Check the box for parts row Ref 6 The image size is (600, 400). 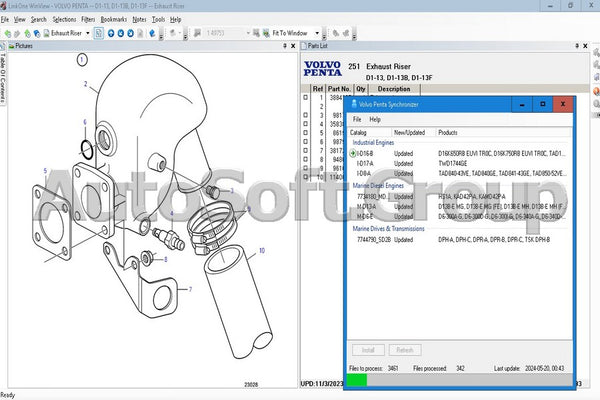point(305,142)
